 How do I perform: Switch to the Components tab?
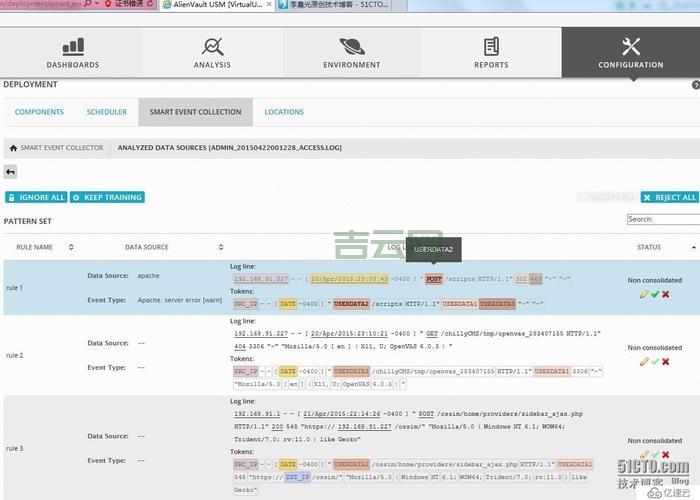39,112
